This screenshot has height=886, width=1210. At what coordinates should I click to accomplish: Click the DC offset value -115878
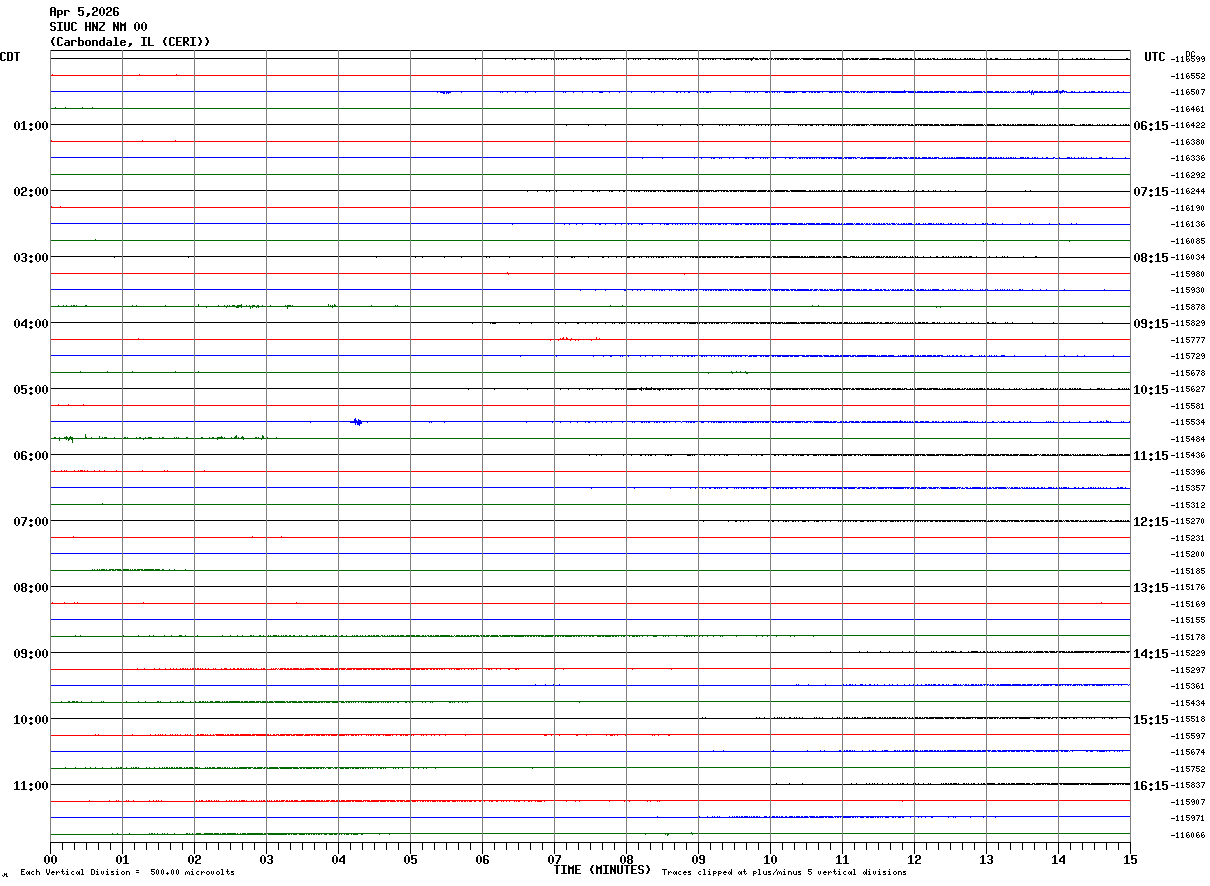[x=1188, y=307]
